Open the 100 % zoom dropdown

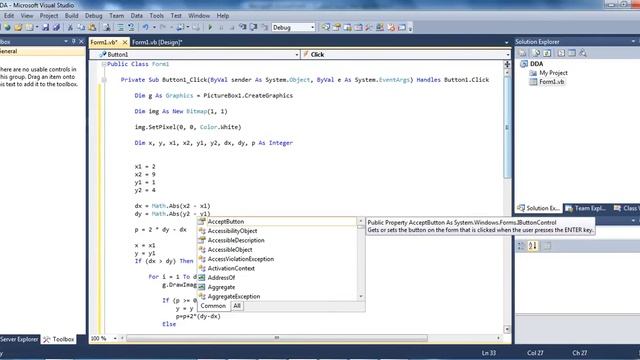tap(115, 338)
